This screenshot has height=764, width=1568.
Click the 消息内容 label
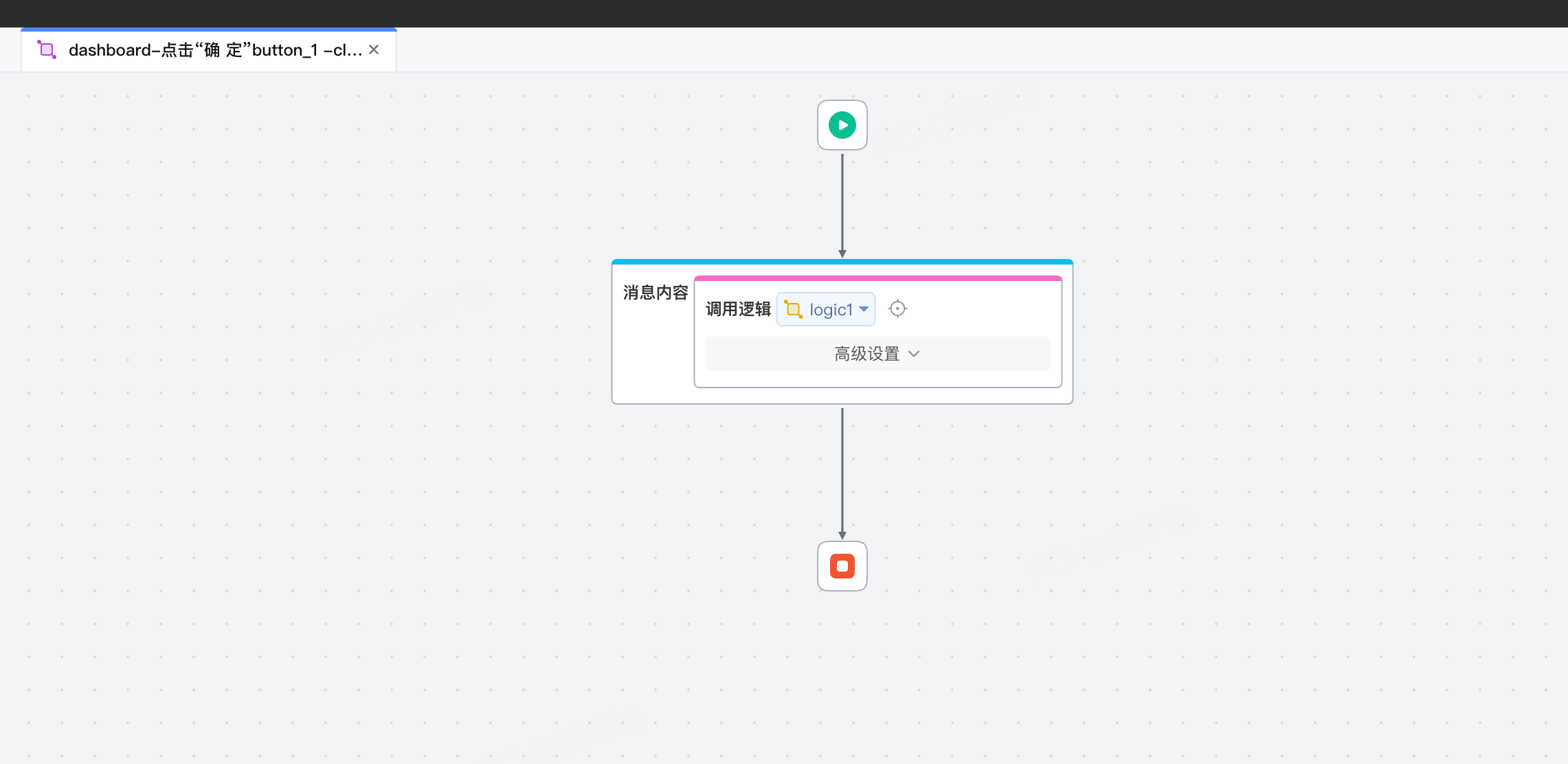pos(656,293)
